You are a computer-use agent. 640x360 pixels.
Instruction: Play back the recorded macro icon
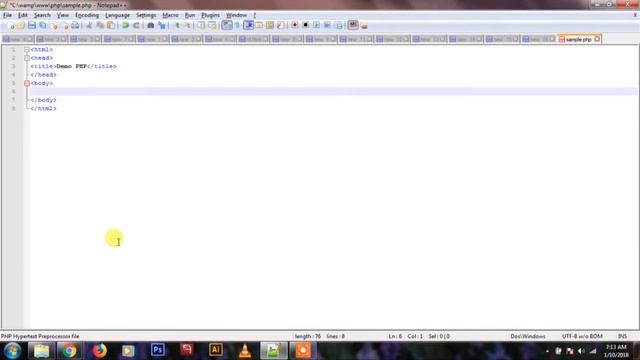point(316,25)
